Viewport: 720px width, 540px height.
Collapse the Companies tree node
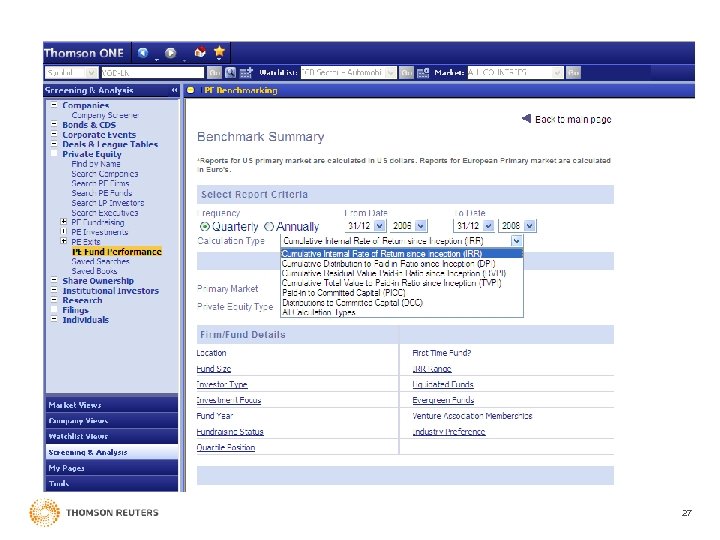tap(54, 105)
